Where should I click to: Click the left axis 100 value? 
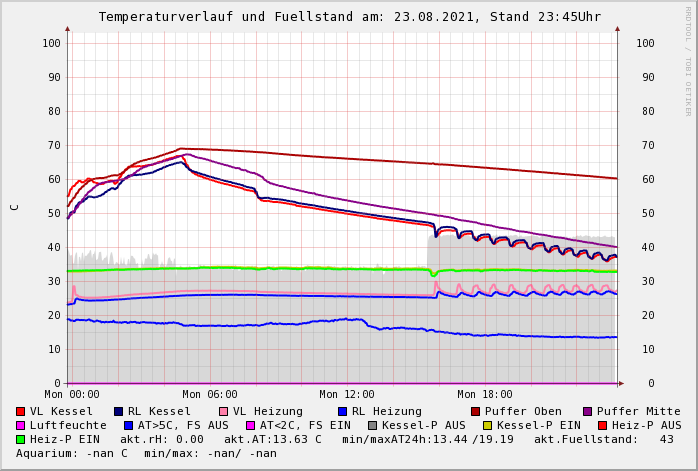tap(52, 43)
